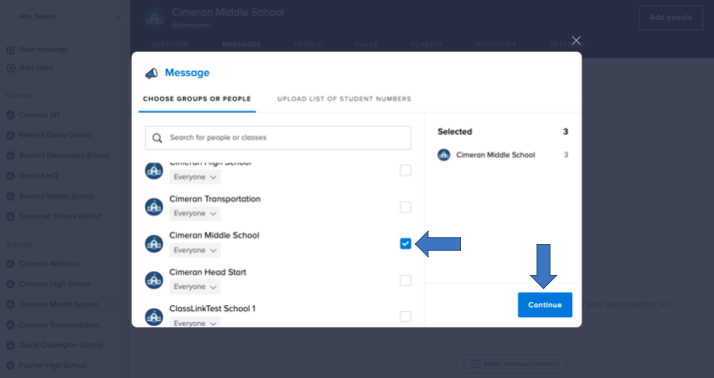Image resolution: width=714 pixels, height=378 pixels.
Task: Click the Add people button
Action: pyautogui.click(x=671, y=18)
